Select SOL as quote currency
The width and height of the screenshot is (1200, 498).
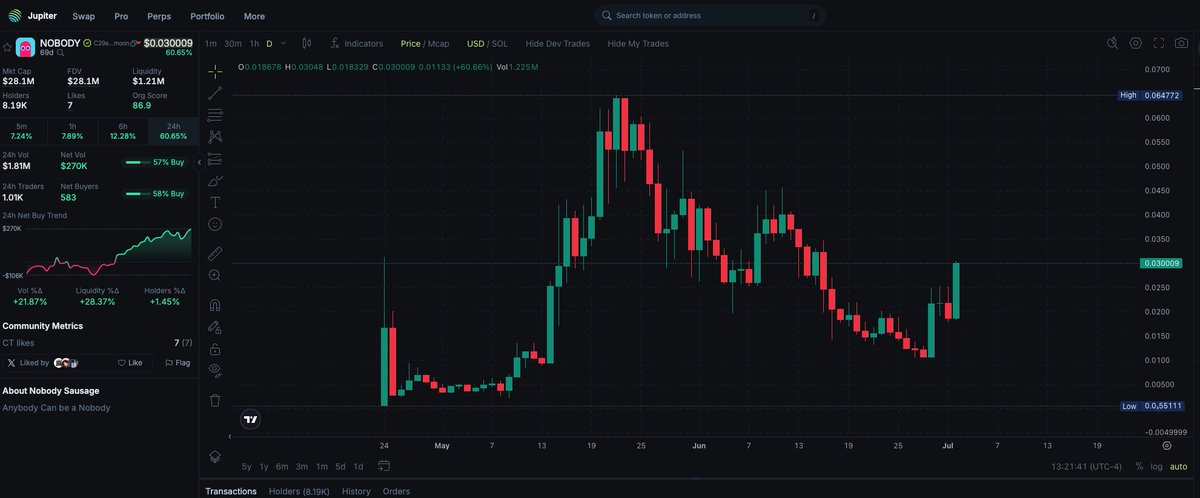pyautogui.click(x=500, y=44)
